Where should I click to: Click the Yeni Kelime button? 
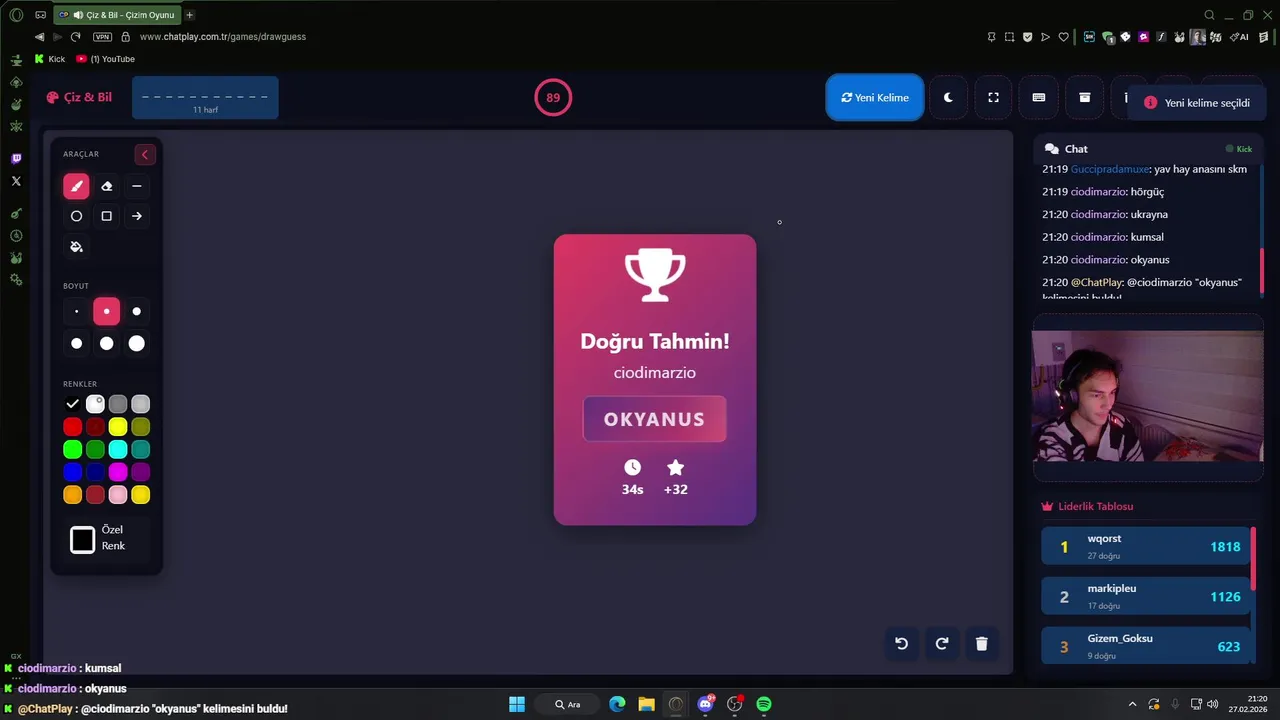pos(875,98)
